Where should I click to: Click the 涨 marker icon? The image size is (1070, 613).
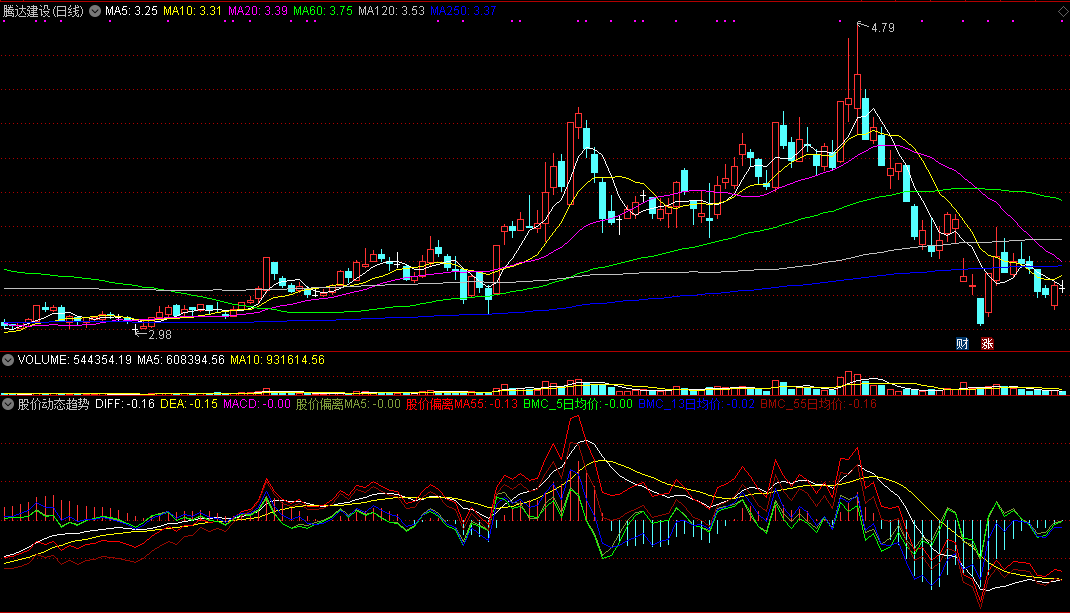click(x=987, y=343)
